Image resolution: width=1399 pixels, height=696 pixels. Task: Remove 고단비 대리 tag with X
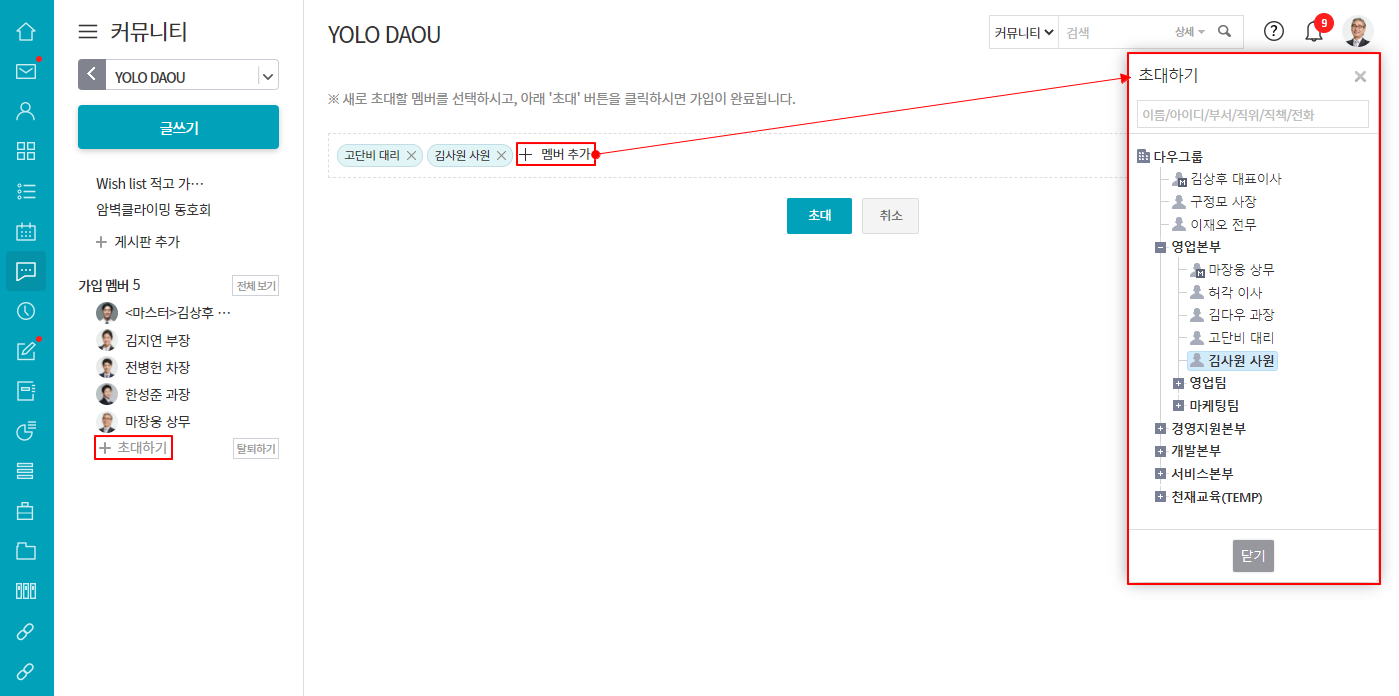point(411,156)
